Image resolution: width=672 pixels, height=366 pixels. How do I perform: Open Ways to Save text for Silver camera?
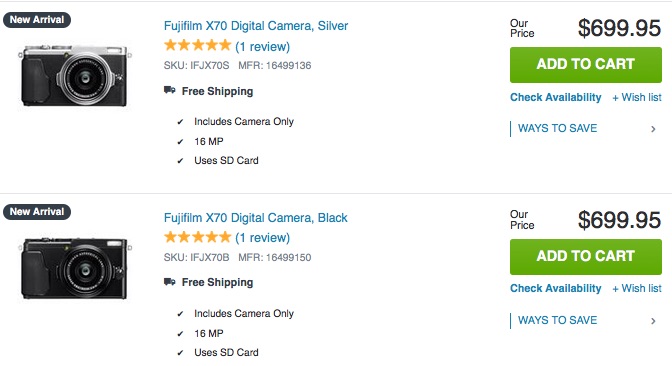[557, 128]
